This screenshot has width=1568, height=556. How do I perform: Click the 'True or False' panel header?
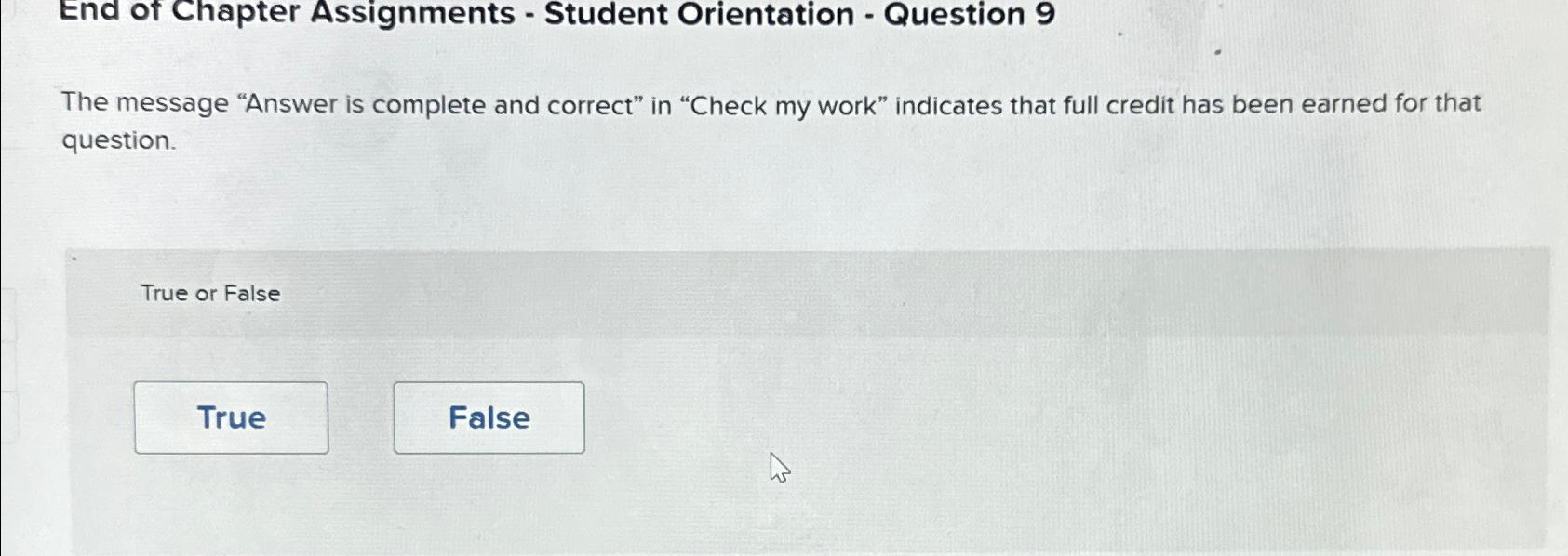tap(209, 293)
